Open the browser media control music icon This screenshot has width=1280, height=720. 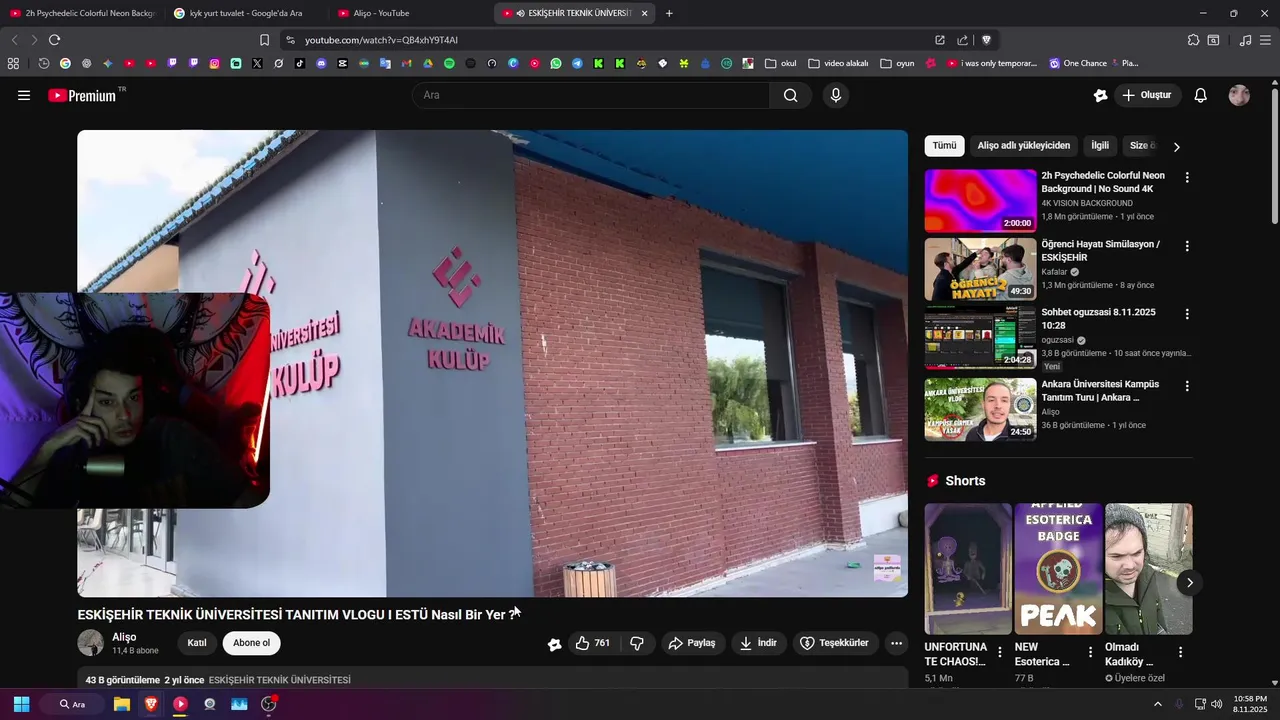click(x=1245, y=40)
